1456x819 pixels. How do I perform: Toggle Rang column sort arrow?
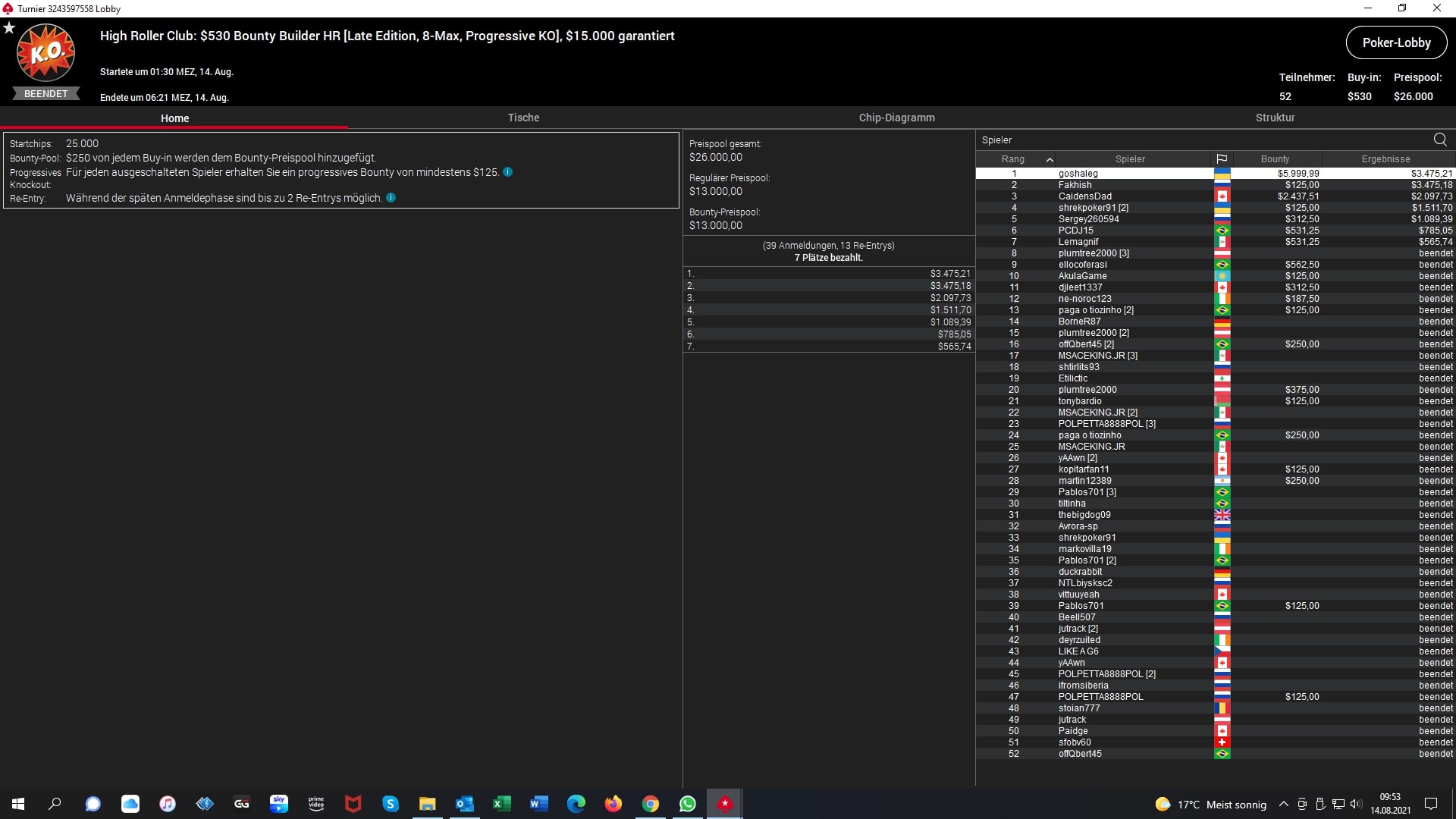click(1050, 159)
